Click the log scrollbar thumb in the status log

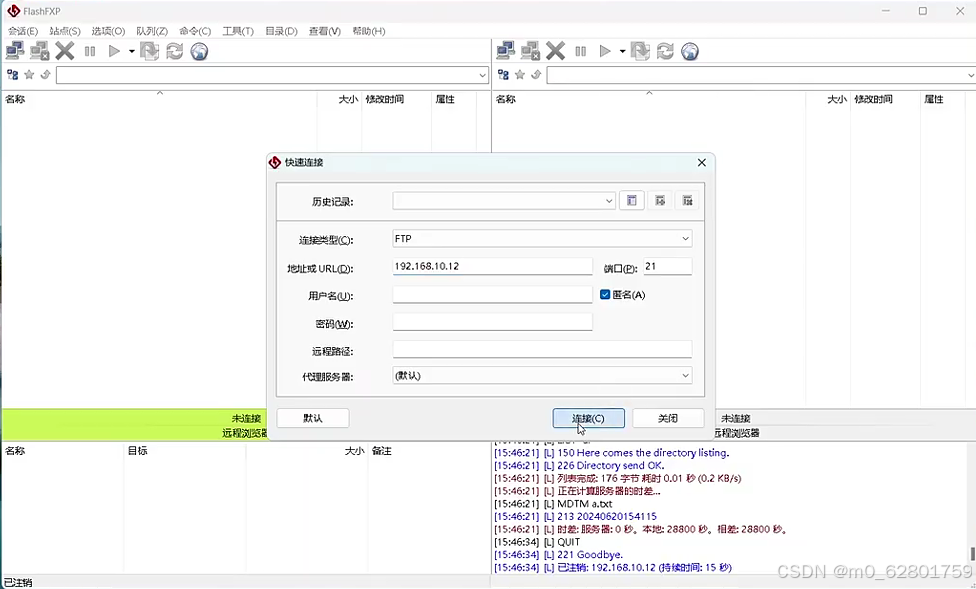(x=972, y=554)
